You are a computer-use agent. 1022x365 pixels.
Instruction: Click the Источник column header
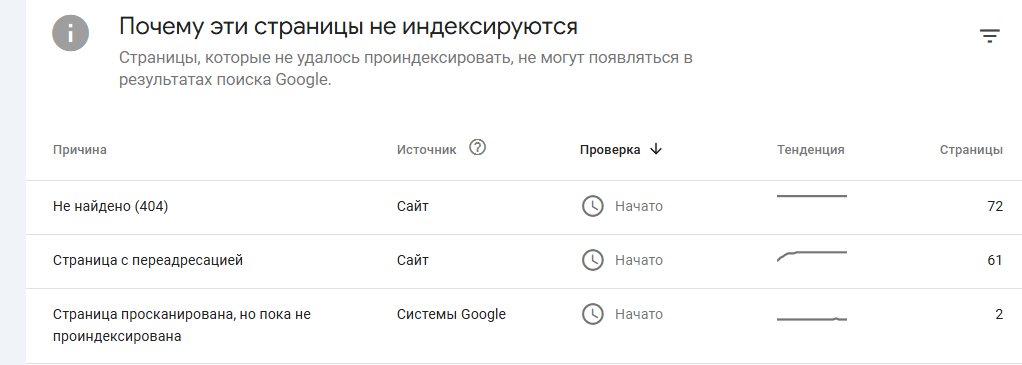[x=427, y=150]
